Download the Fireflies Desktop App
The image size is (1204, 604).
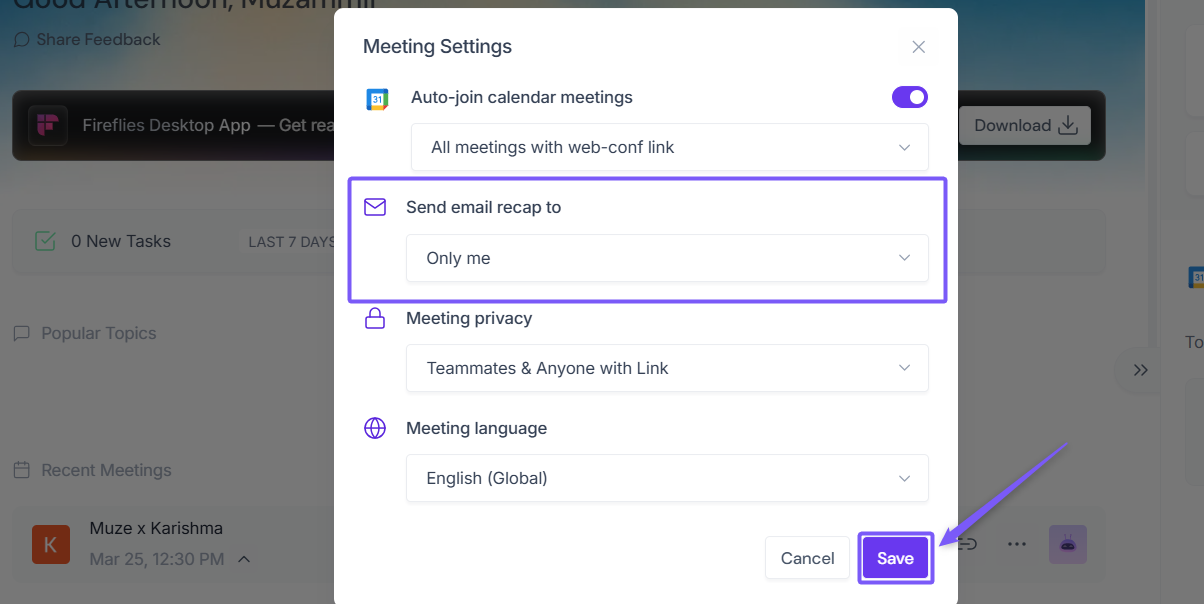click(1025, 126)
